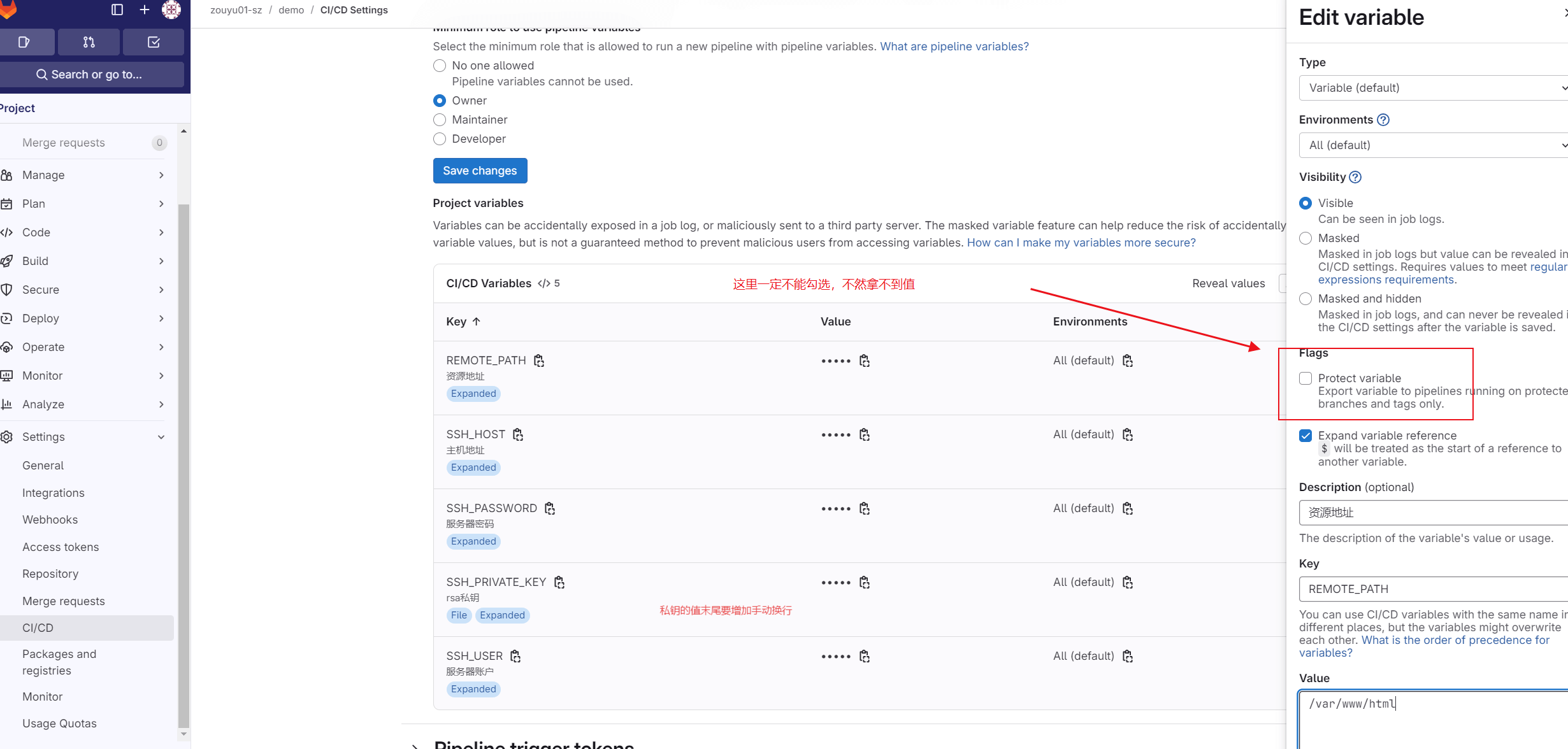Select General under Settings
This screenshot has height=749, width=1568.
point(43,465)
